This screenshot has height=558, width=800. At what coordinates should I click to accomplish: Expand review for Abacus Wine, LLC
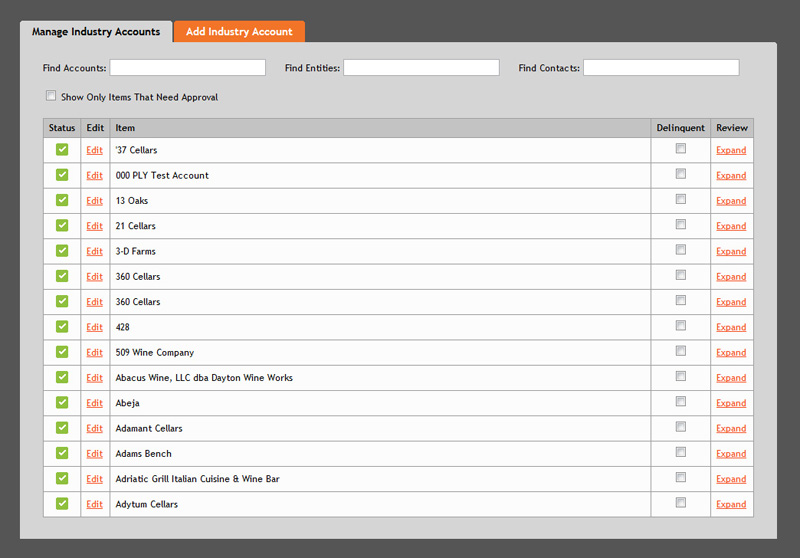point(731,377)
